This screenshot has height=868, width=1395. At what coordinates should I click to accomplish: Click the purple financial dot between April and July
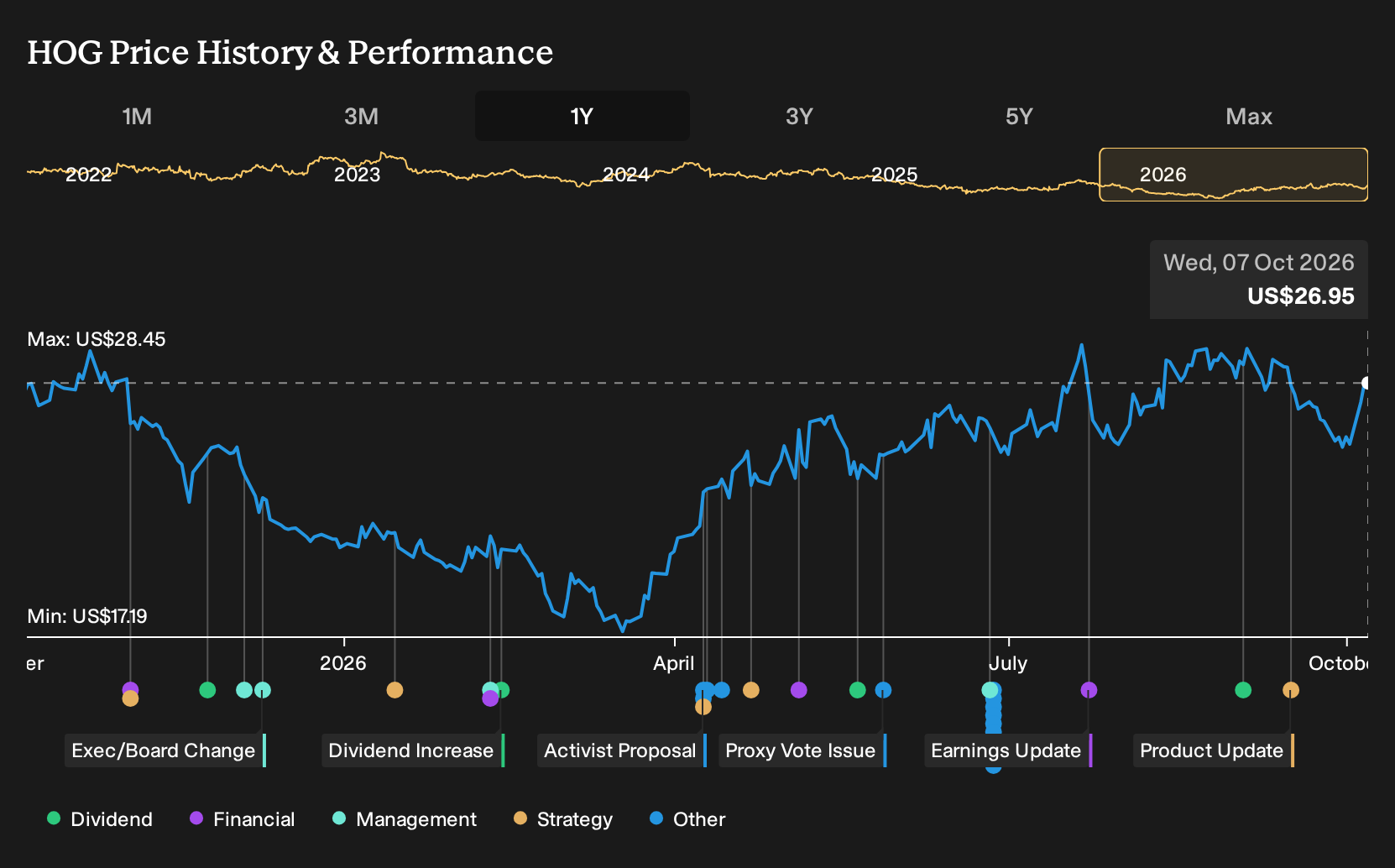[x=799, y=690]
